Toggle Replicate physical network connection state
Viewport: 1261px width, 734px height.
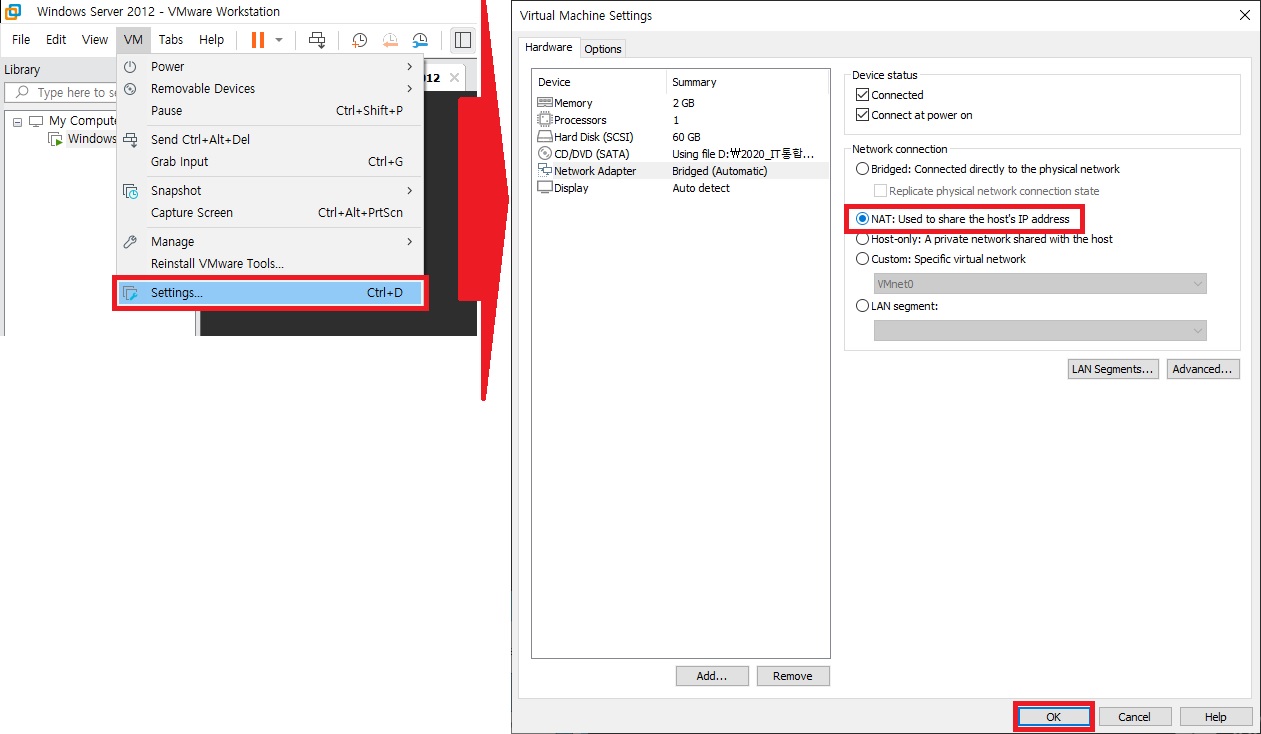point(880,191)
